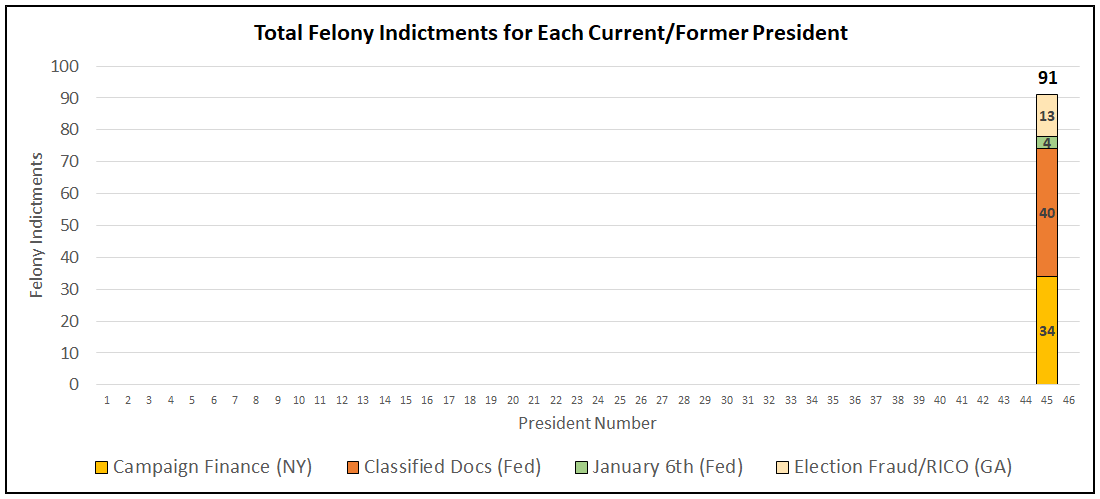
Task: Select the January 6th (Fed) legend label
Action: (669, 467)
